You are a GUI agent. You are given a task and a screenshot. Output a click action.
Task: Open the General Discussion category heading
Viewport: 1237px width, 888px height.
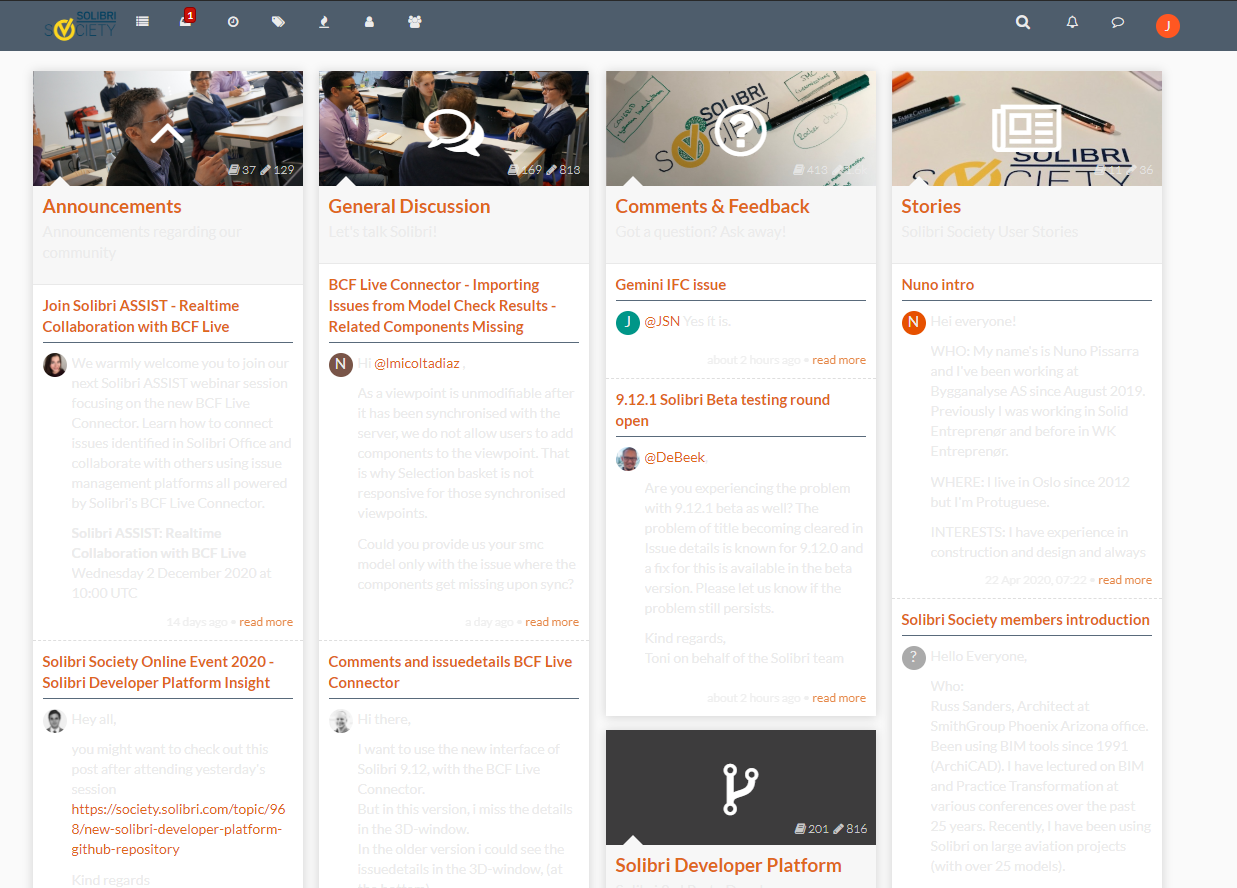click(x=409, y=206)
